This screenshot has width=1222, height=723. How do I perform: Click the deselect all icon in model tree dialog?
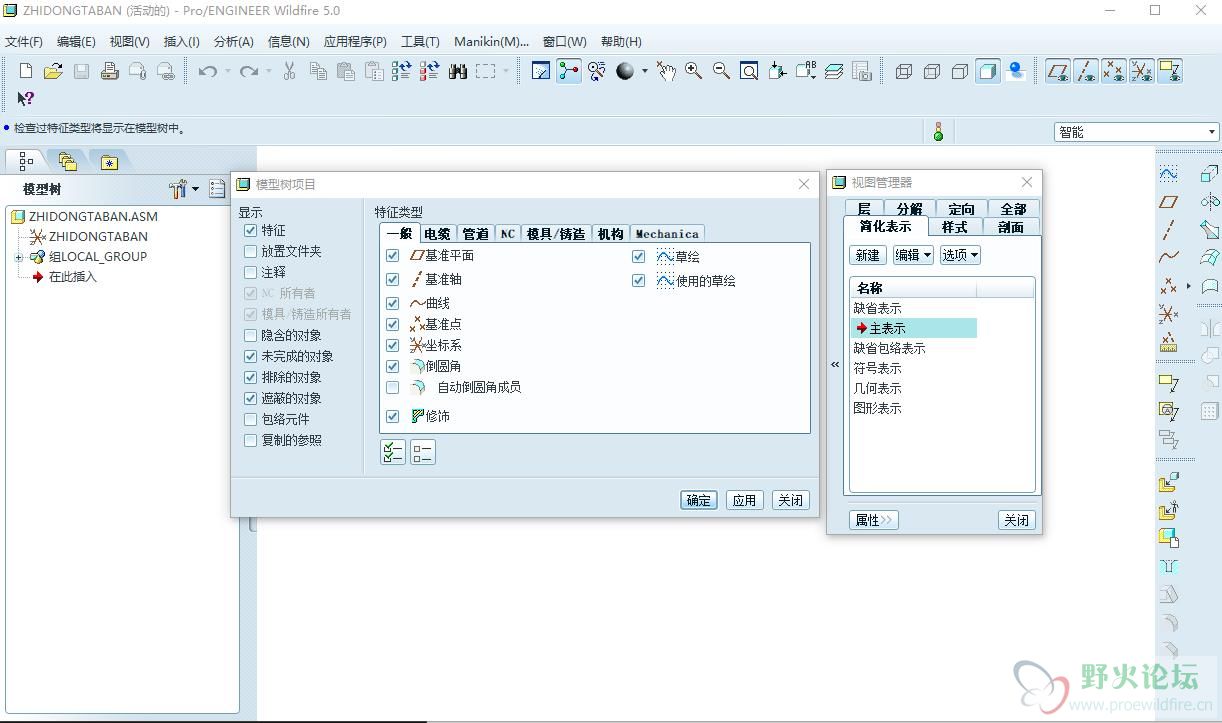click(422, 452)
